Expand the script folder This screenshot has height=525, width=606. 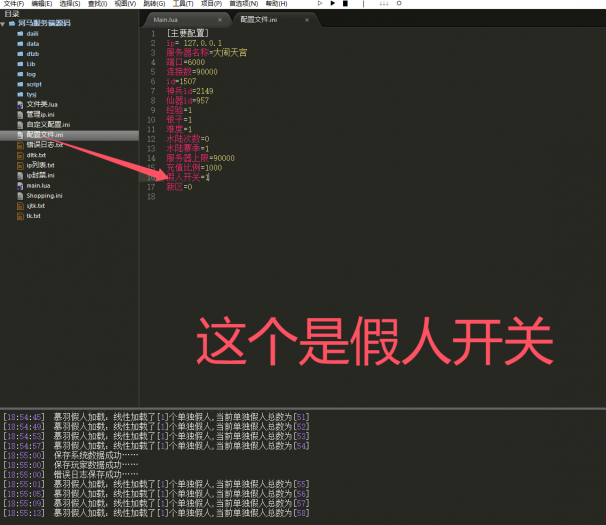33,84
